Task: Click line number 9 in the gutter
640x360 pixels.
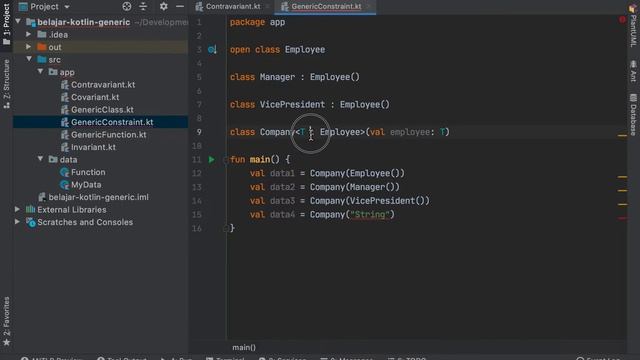Action: coord(199,132)
